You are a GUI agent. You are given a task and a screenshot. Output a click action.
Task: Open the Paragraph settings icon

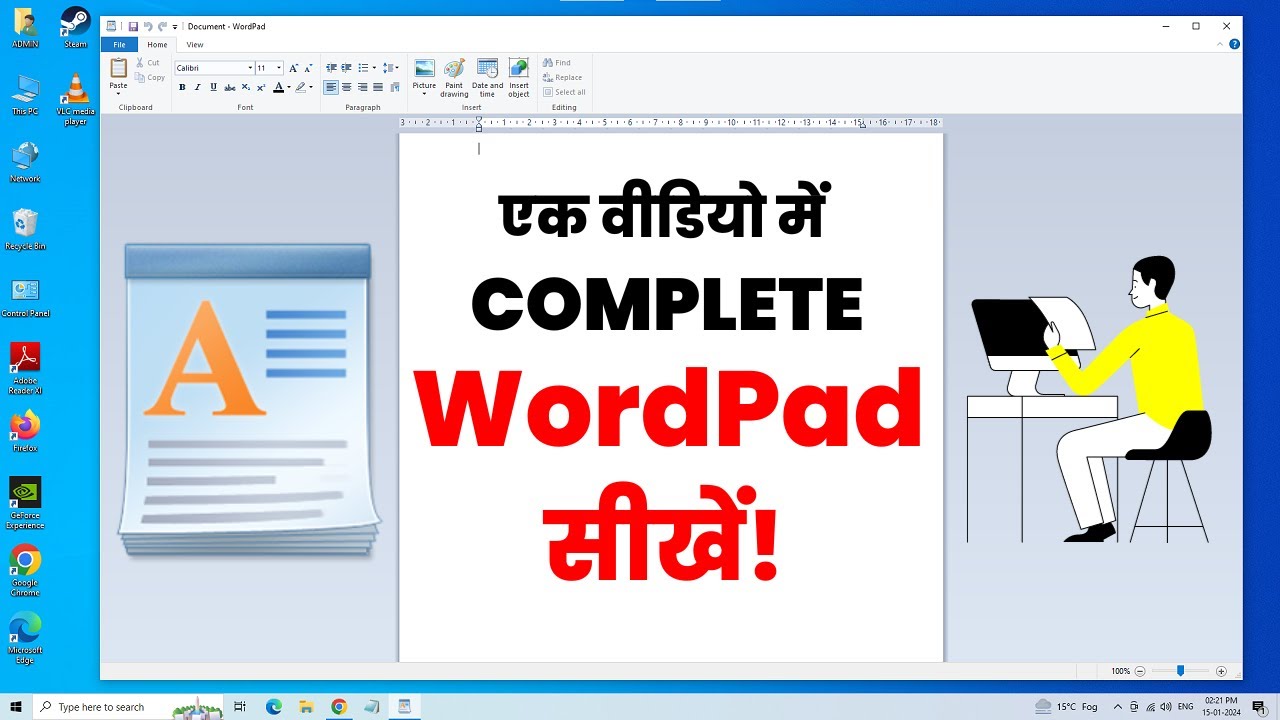tap(395, 87)
